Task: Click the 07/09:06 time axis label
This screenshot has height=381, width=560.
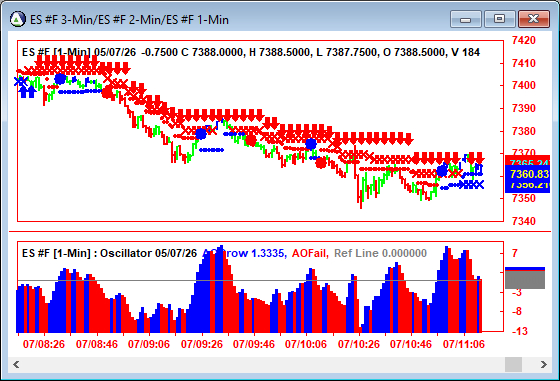Action: [149, 344]
